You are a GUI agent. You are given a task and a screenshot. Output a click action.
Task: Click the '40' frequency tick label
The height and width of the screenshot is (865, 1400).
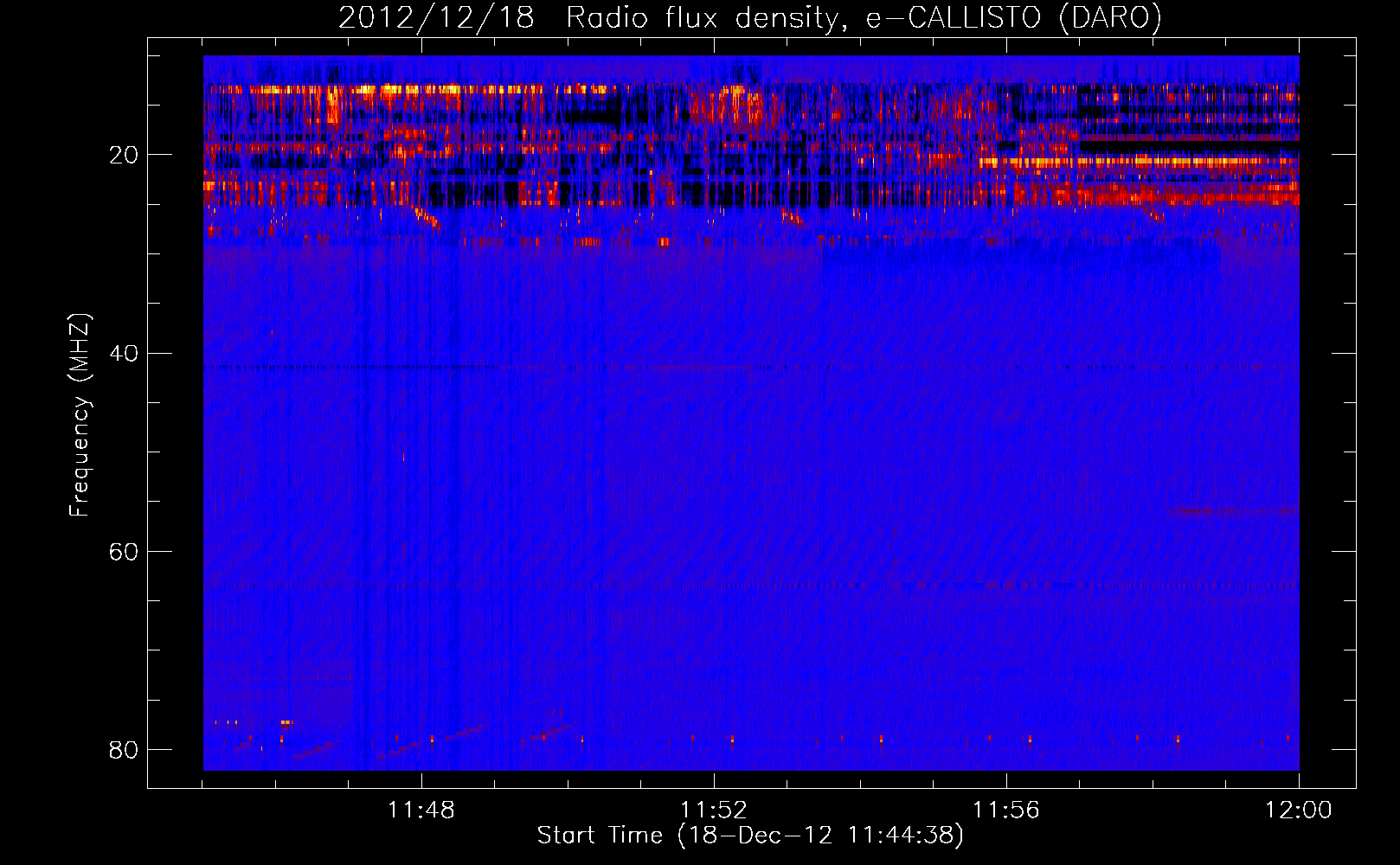(x=124, y=354)
